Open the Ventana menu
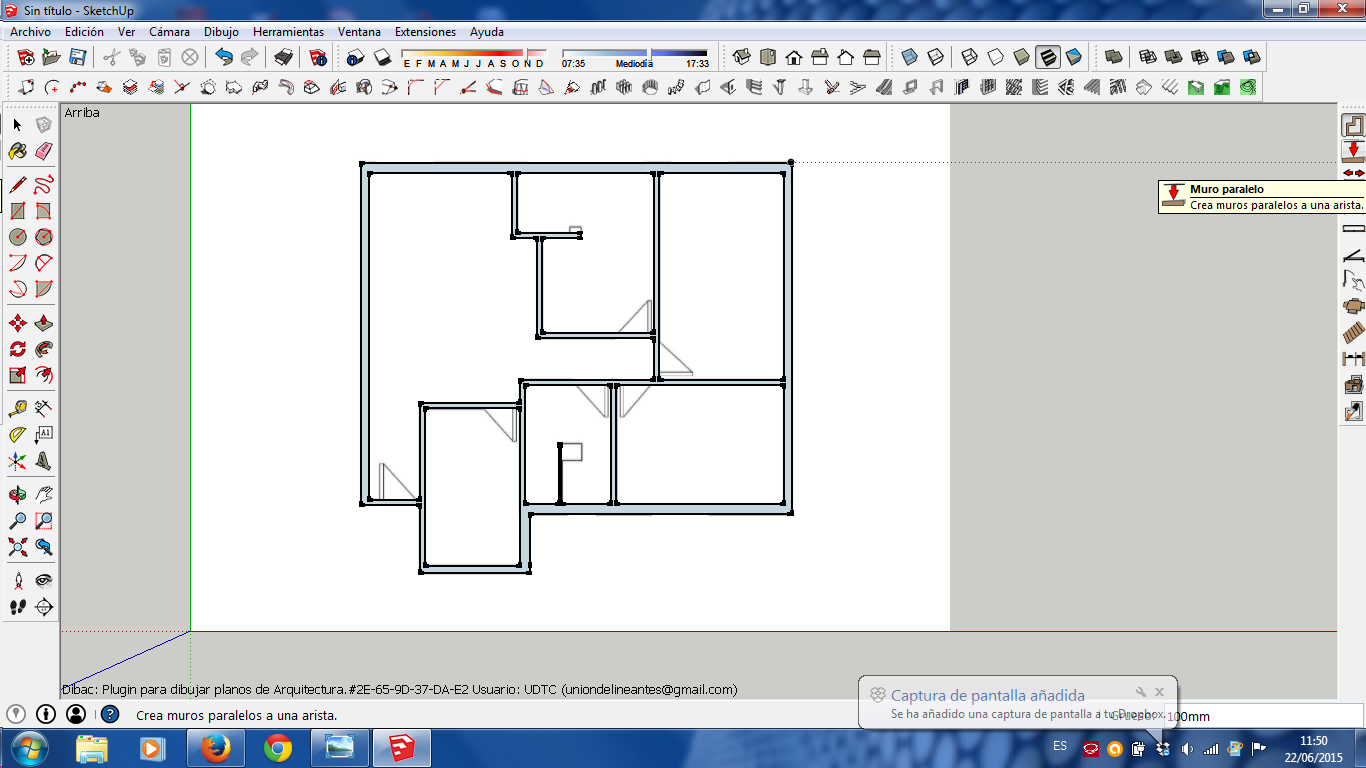 point(359,32)
